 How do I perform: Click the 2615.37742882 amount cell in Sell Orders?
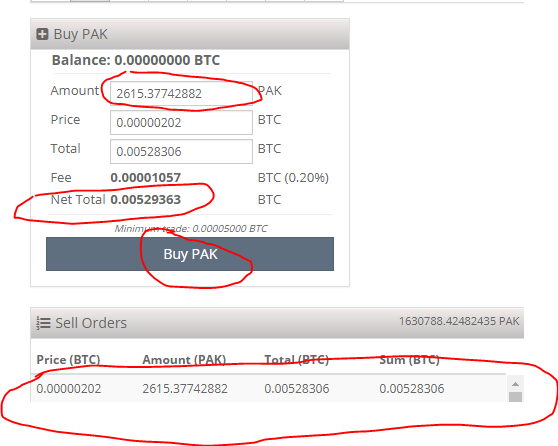(185, 388)
